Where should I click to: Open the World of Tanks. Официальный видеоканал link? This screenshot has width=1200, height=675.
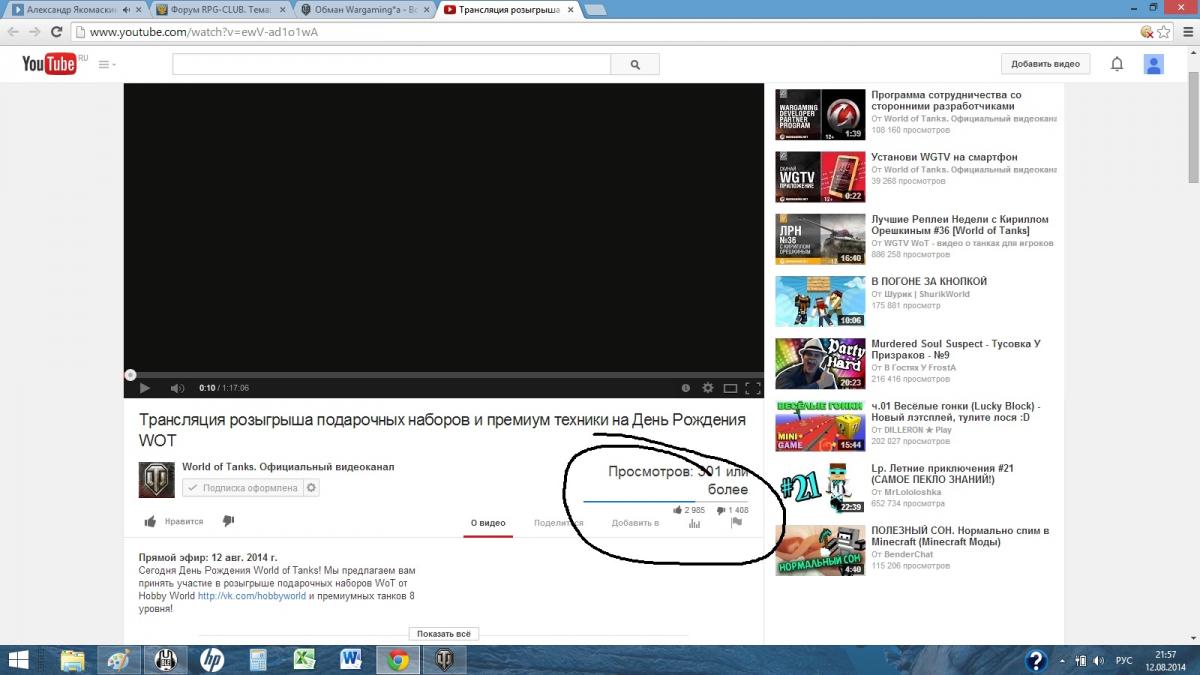pyautogui.click(x=288, y=467)
